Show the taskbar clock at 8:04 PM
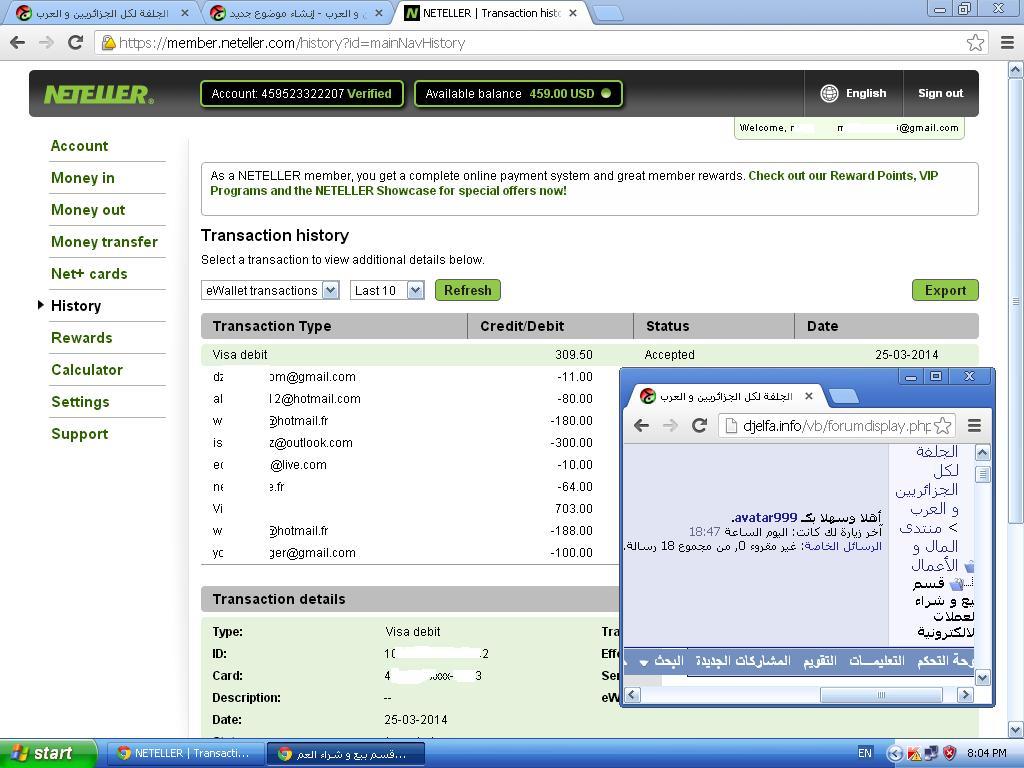The image size is (1024, 768). coord(986,754)
